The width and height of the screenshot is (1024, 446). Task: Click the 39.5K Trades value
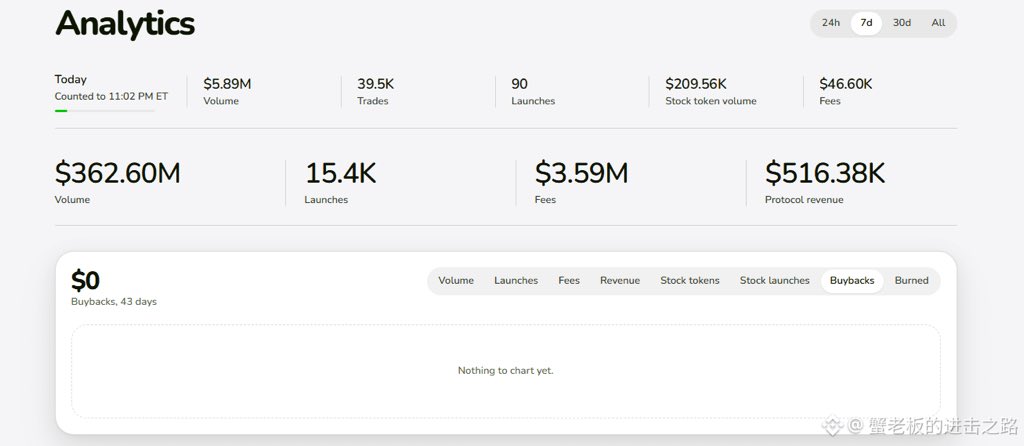click(376, 84)
